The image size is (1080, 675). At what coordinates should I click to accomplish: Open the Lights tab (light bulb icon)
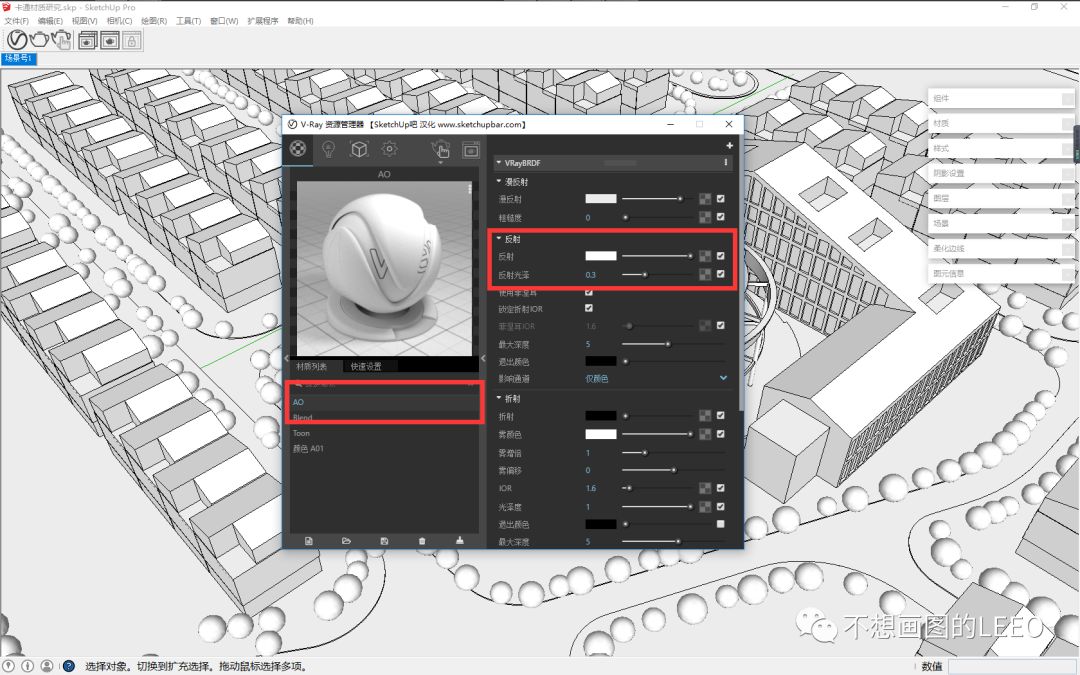[x=327, y=149]
